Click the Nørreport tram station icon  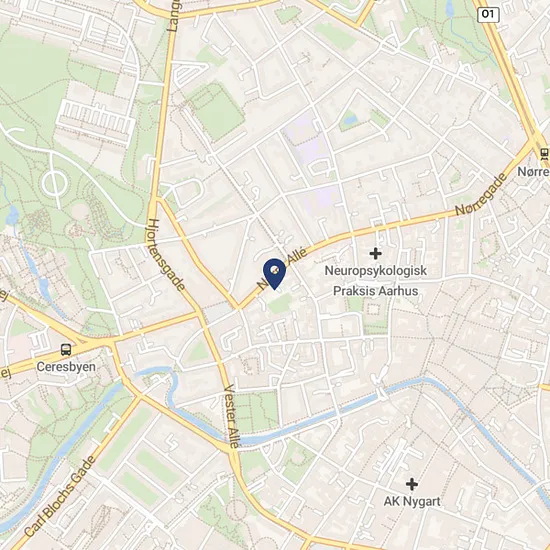(x=544, y=153)
